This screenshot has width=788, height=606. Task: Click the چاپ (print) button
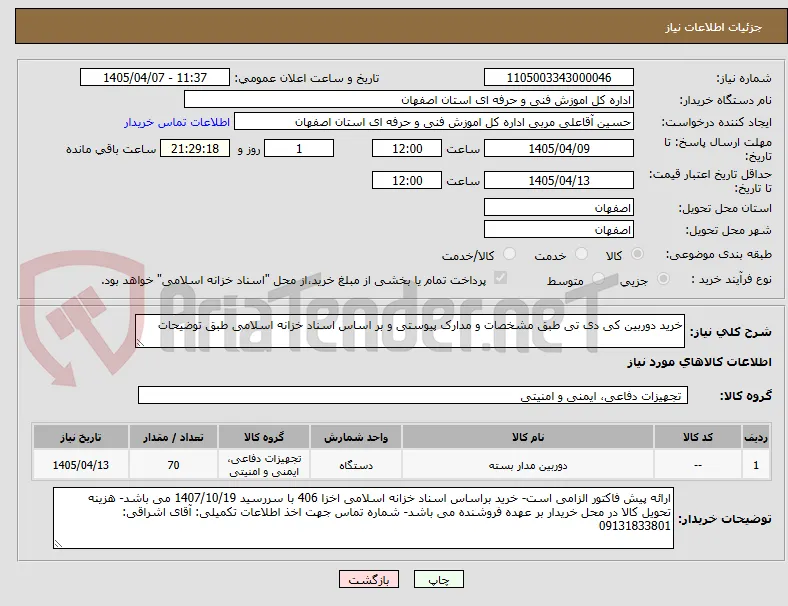click(438, 579)
